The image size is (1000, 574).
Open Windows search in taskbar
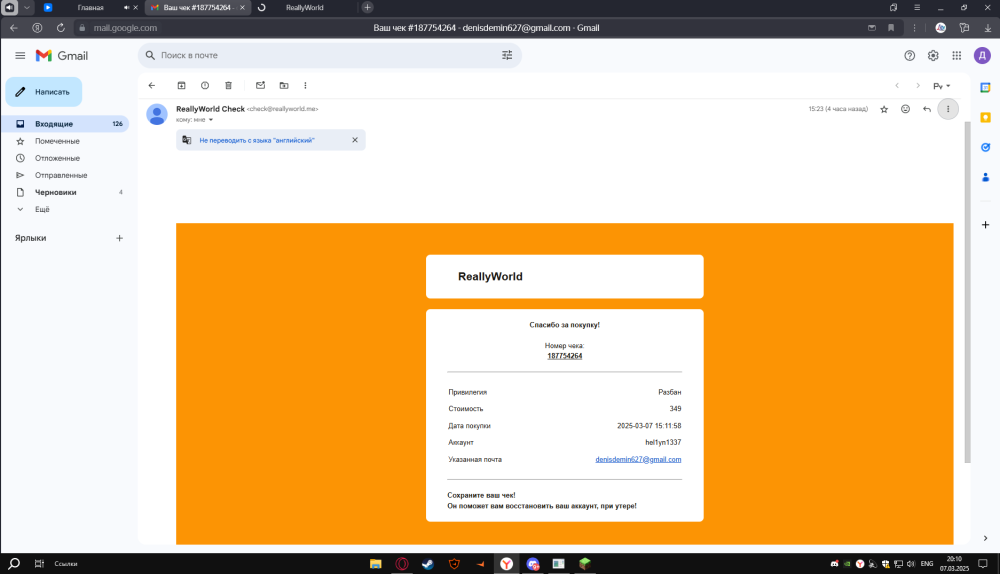[x=14, y=564]
